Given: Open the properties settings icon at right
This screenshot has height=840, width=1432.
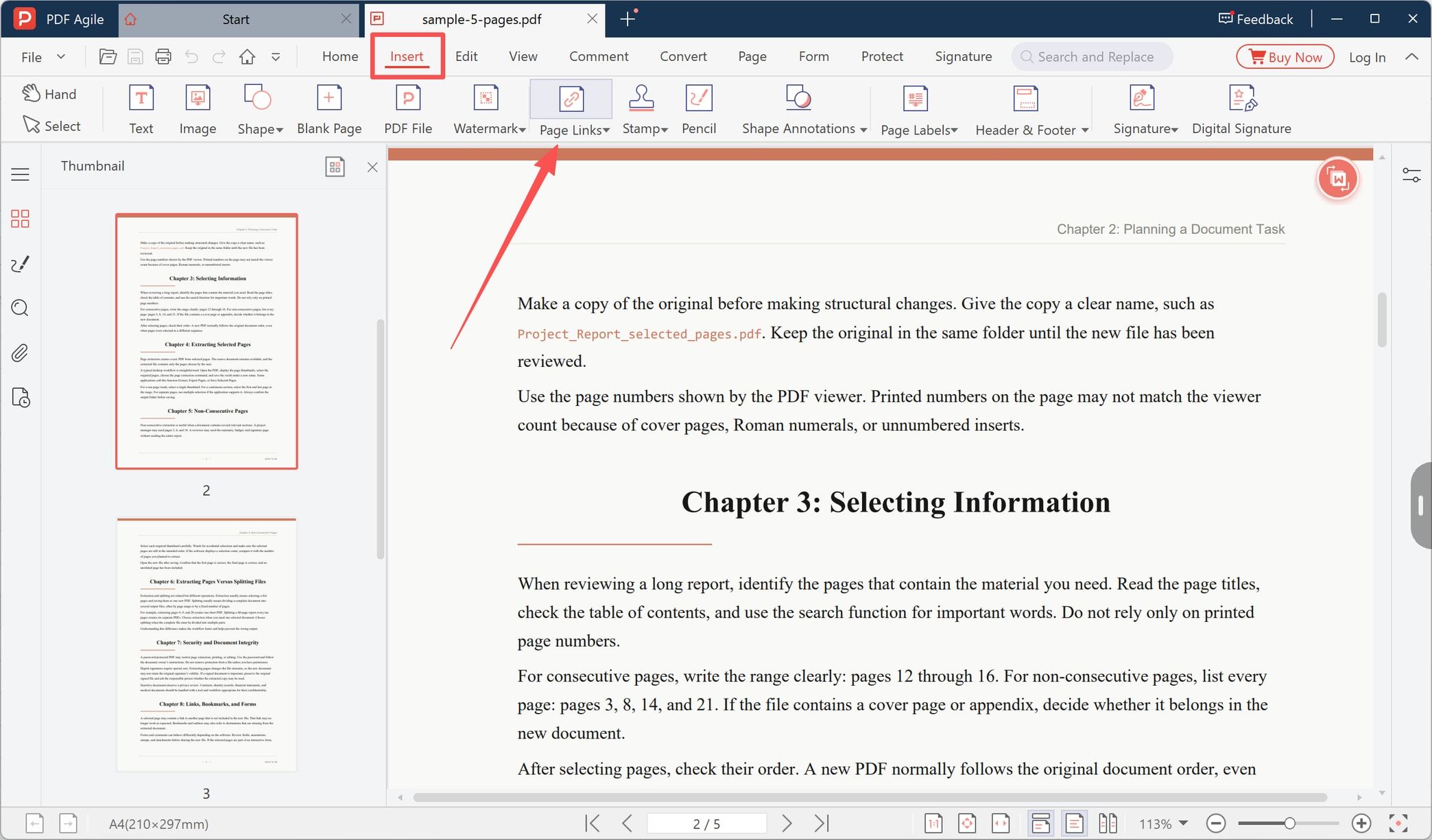Looking at the screenshot, I should [x=1411, y=175].
